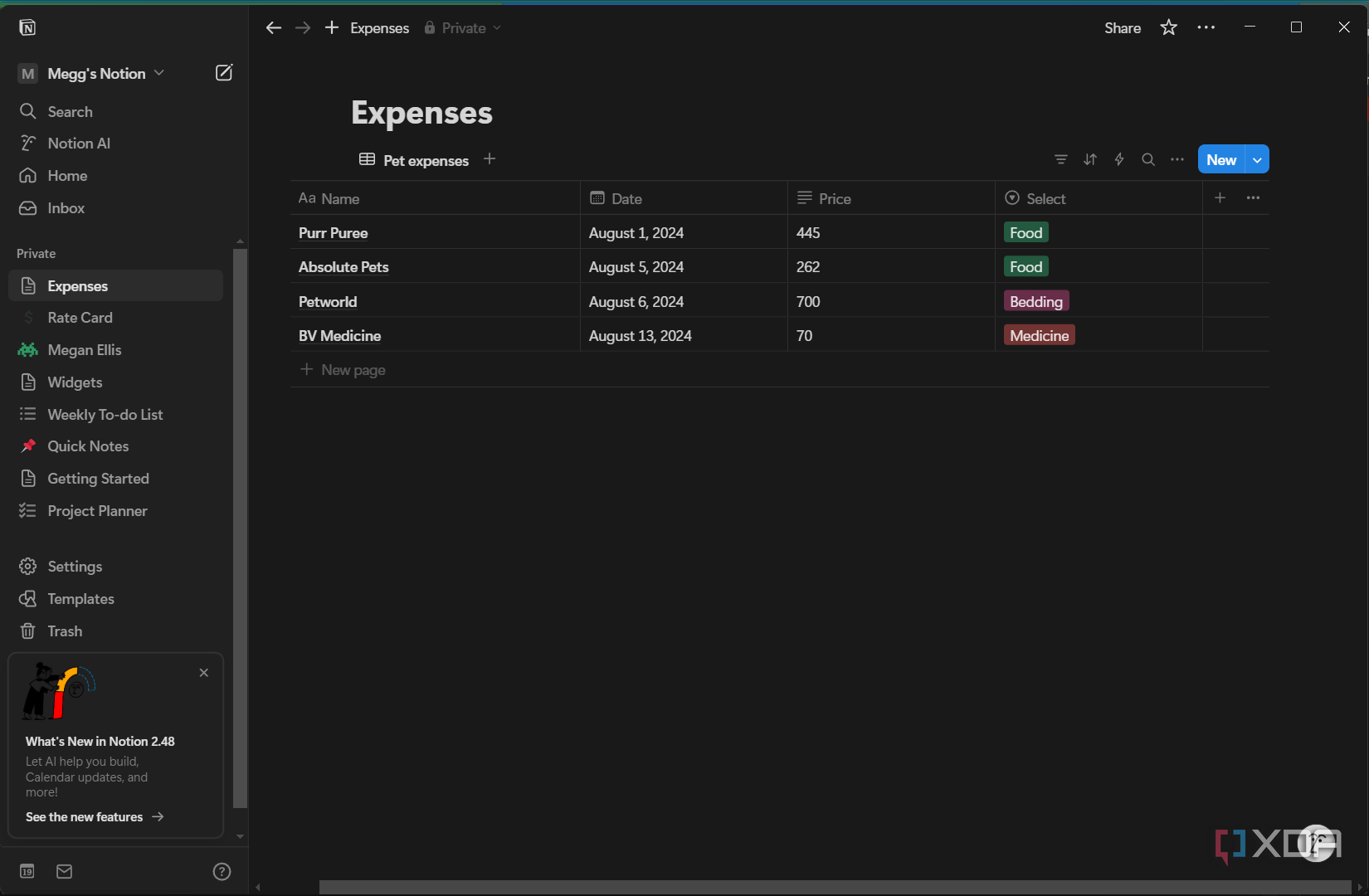Open the database filter icon
The width and height of the screenshot is (1369, 896).
click(1061, 159)
